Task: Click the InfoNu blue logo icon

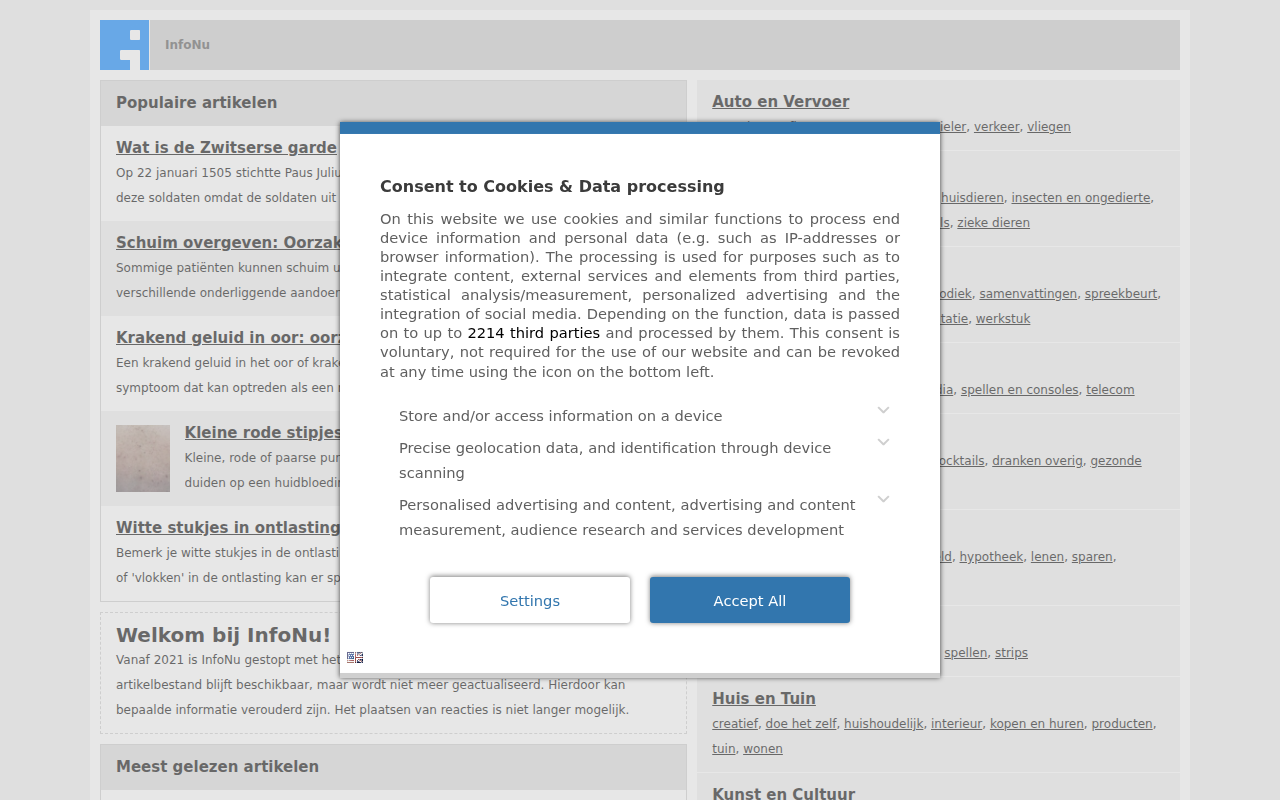Action: [x=124, y=45]
